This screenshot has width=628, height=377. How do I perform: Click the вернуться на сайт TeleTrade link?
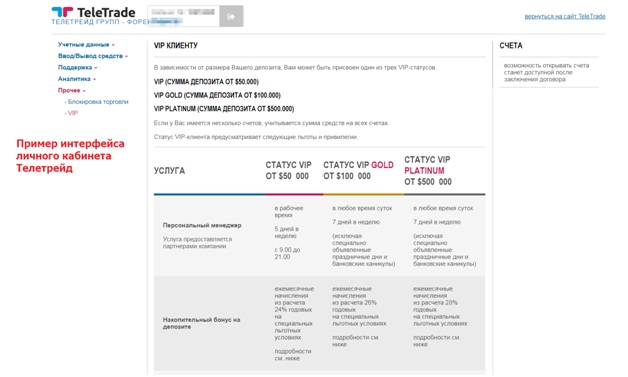[x=565, y=16]
